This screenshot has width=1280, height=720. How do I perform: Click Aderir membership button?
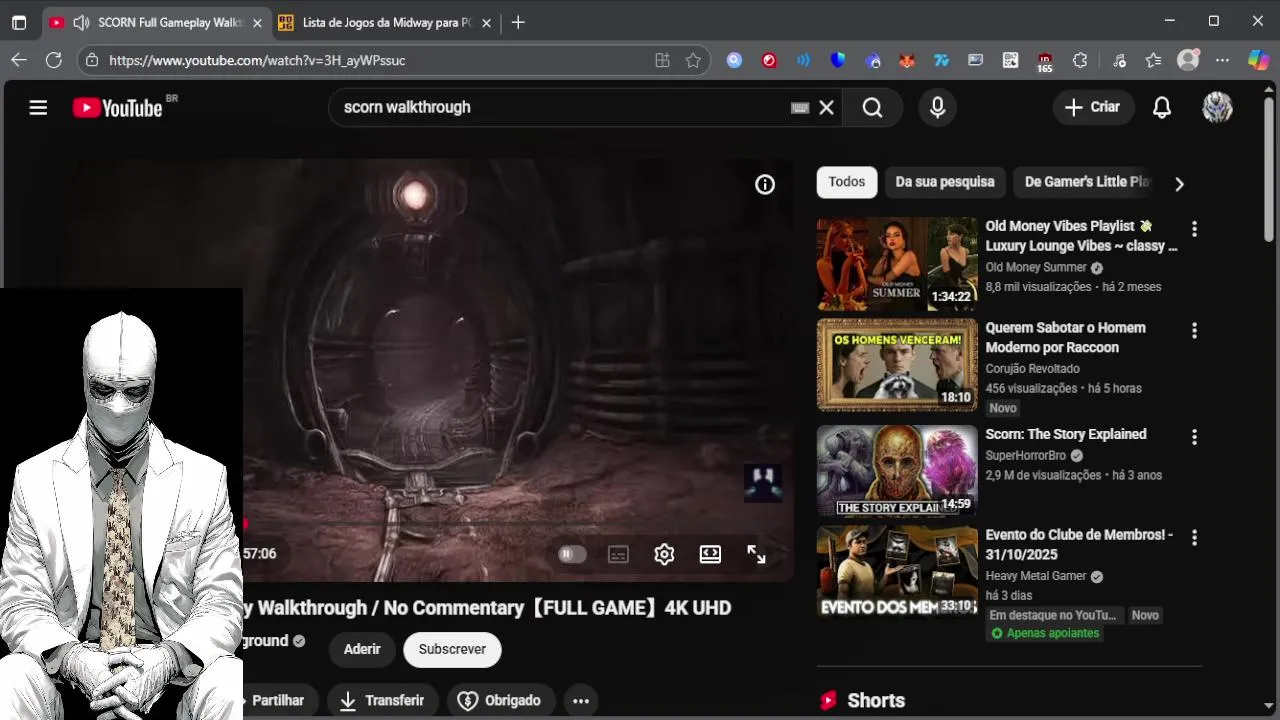click(x=362, y=649)
